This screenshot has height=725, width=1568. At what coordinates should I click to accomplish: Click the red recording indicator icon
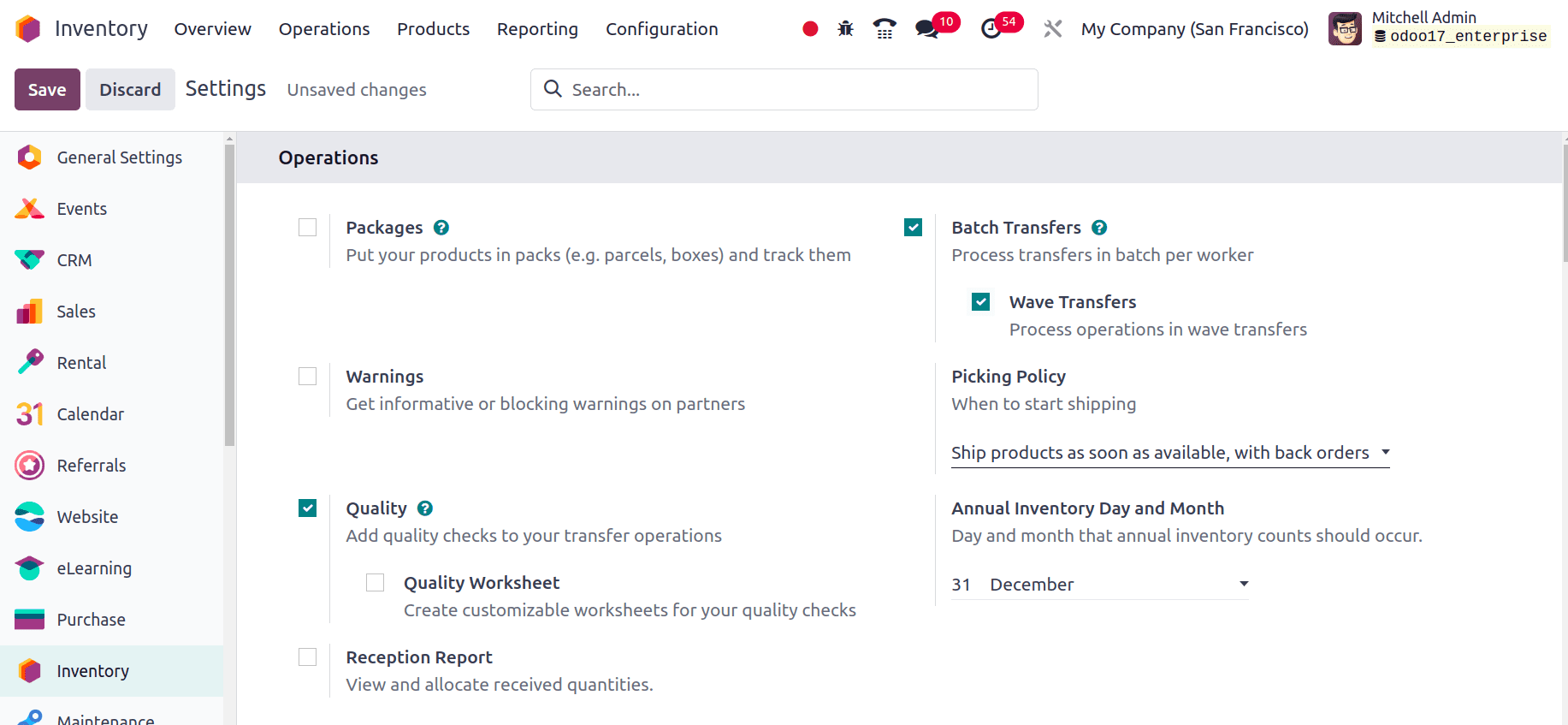810,29
